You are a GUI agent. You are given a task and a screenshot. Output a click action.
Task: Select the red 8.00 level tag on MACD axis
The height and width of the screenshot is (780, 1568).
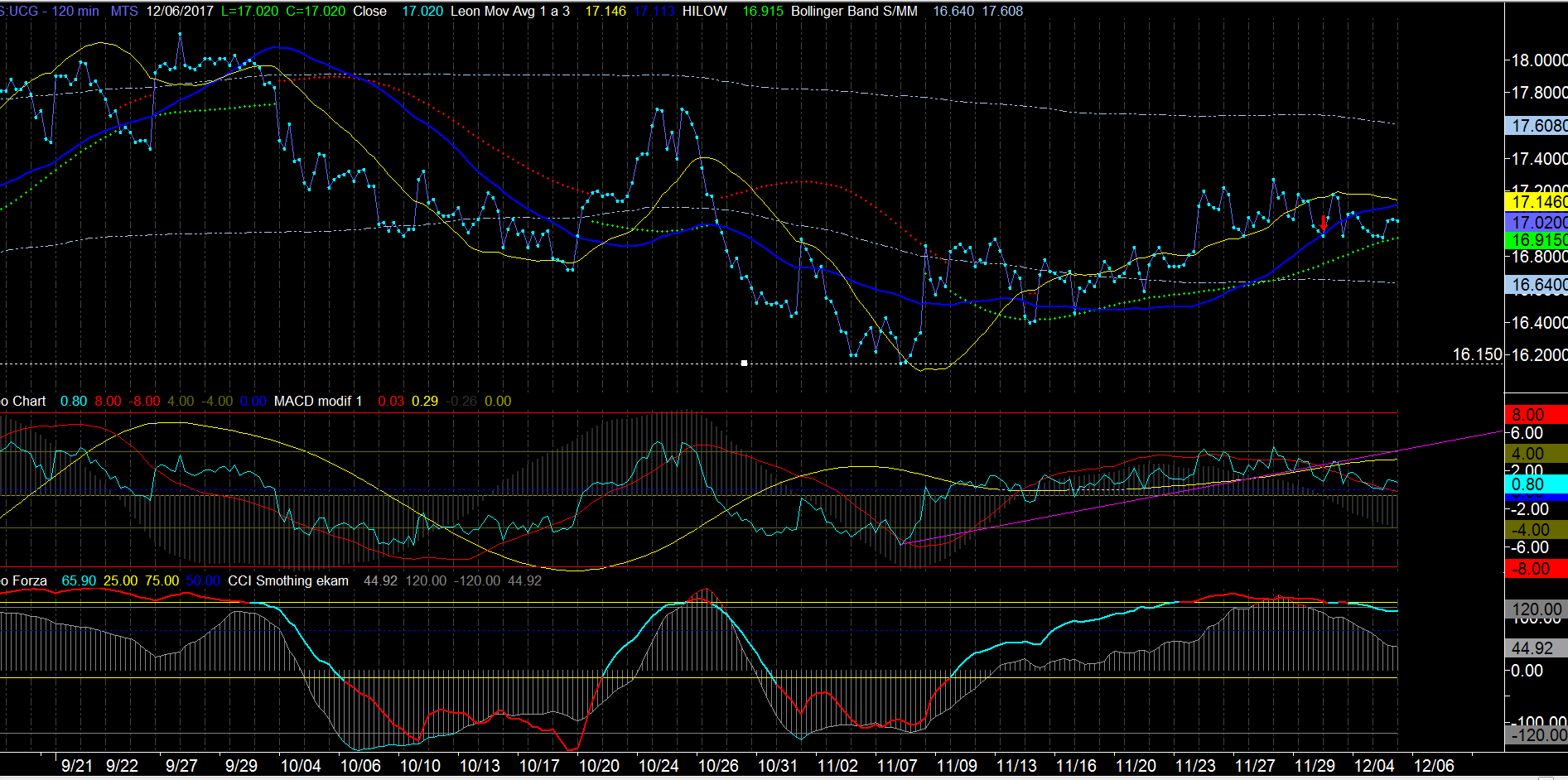[1537, 415]
